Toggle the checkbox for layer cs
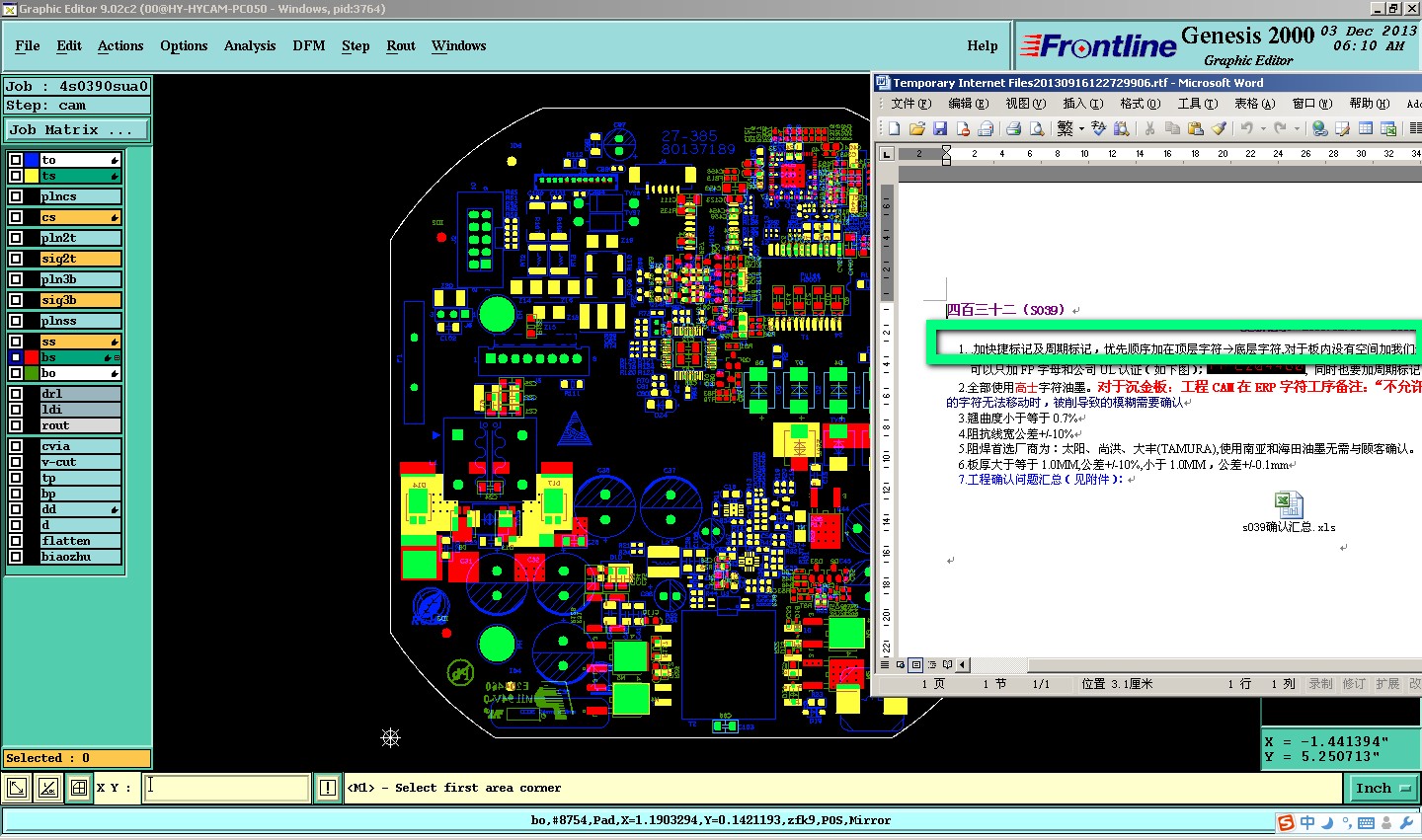This screenshot has height=840, width=1422. point(16,217)
